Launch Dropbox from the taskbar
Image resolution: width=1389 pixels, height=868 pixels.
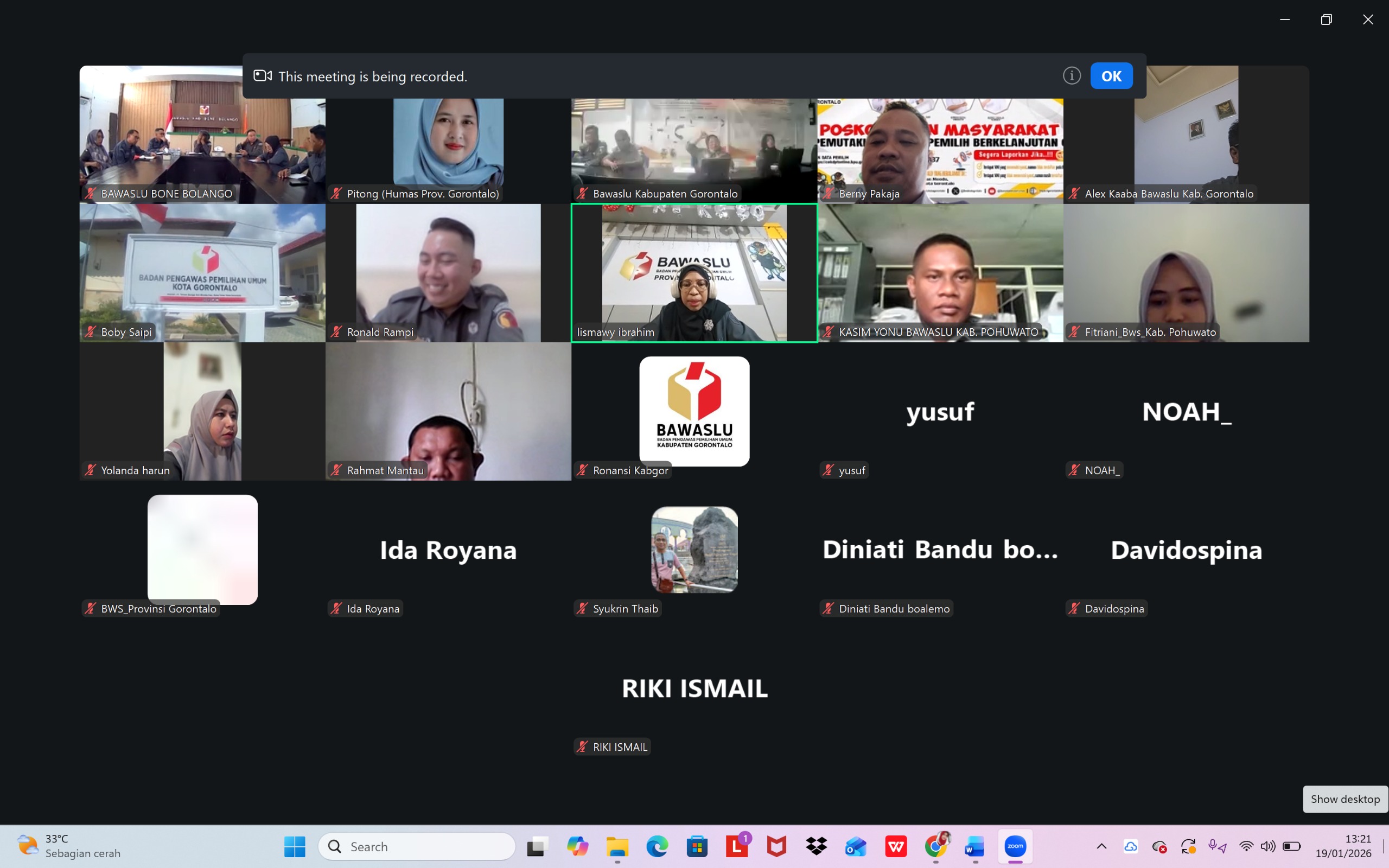tap(815, 846)
